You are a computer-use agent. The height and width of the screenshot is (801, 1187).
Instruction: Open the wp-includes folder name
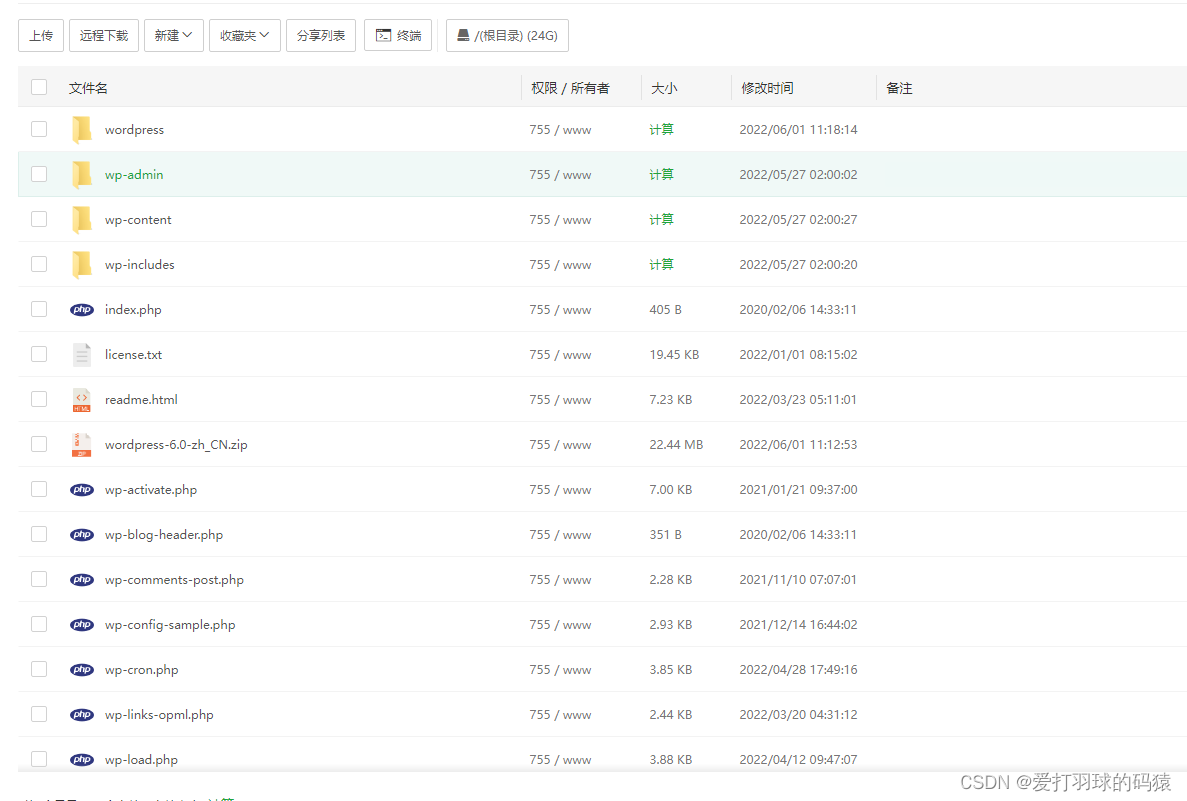click(139, 264)
